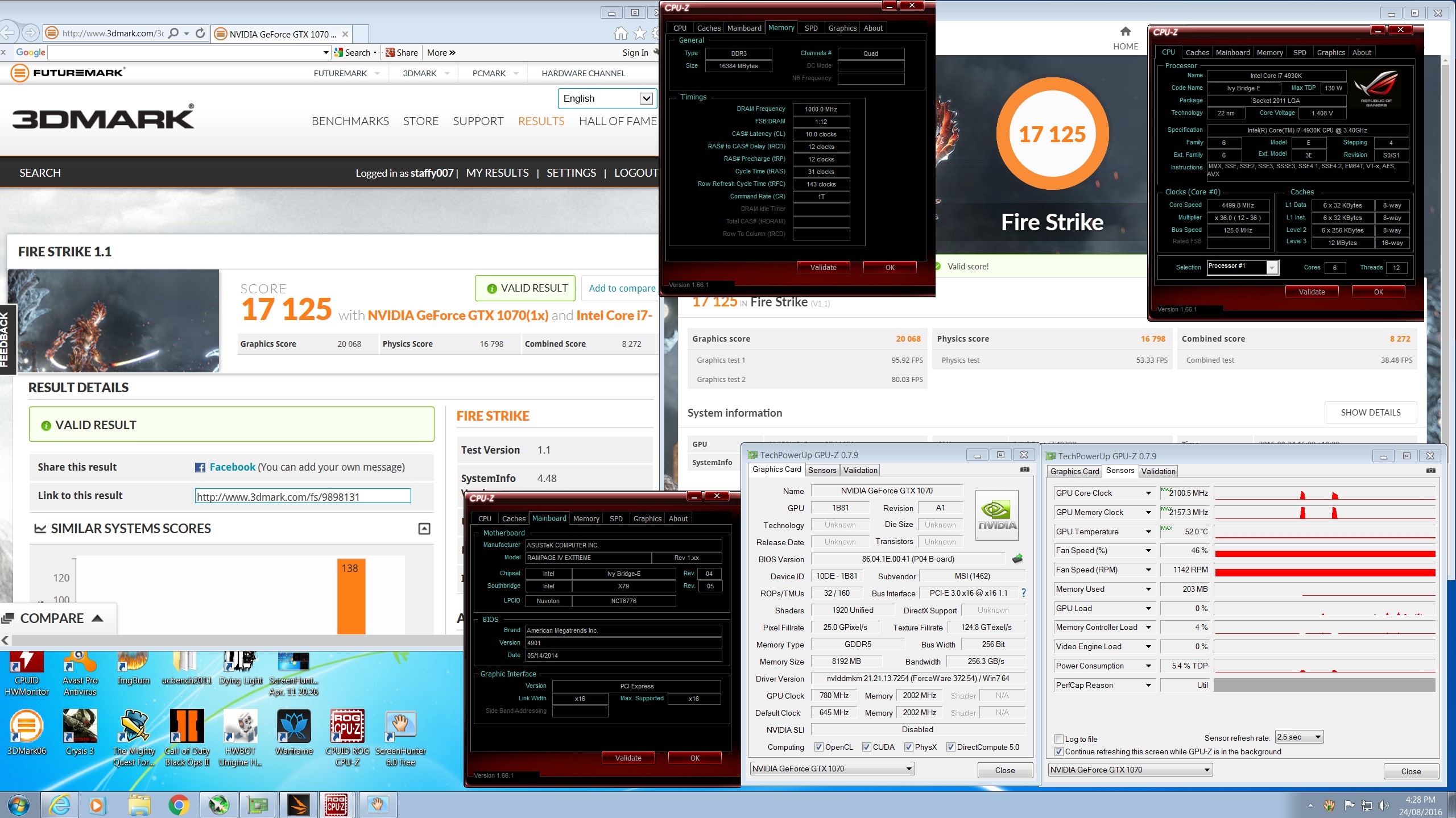Image resolution: width=1456 pixels, height=818 pixels.
Task: Open Warframe desktop shortcut
Action: pos(294,733)
